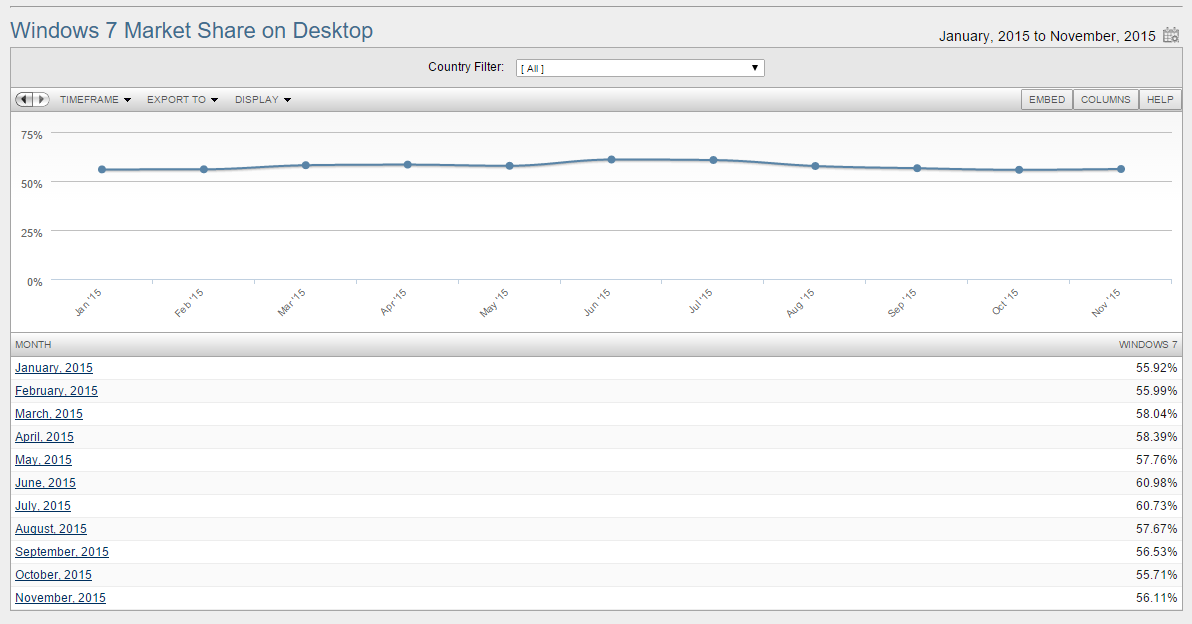The width and height of the screenshot is (1192, 624).
Task: Open the date range calendar settings icon
Action: [x=1171, y=36]
